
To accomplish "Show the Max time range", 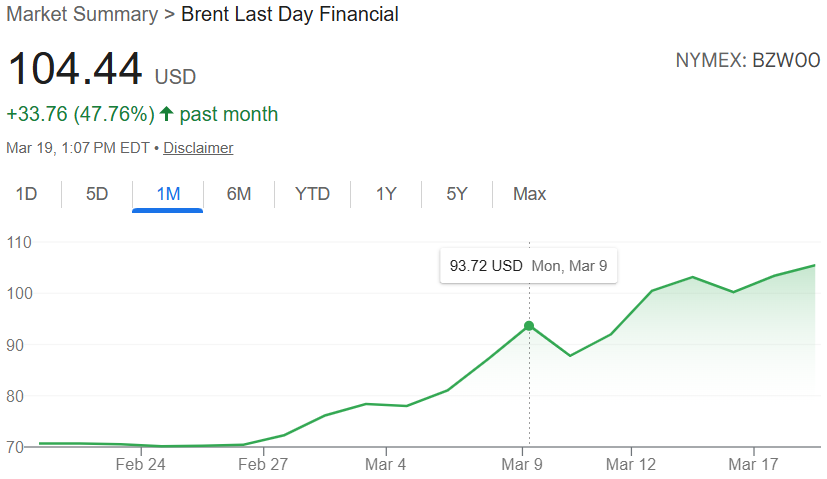I will [x=529, y=194].
